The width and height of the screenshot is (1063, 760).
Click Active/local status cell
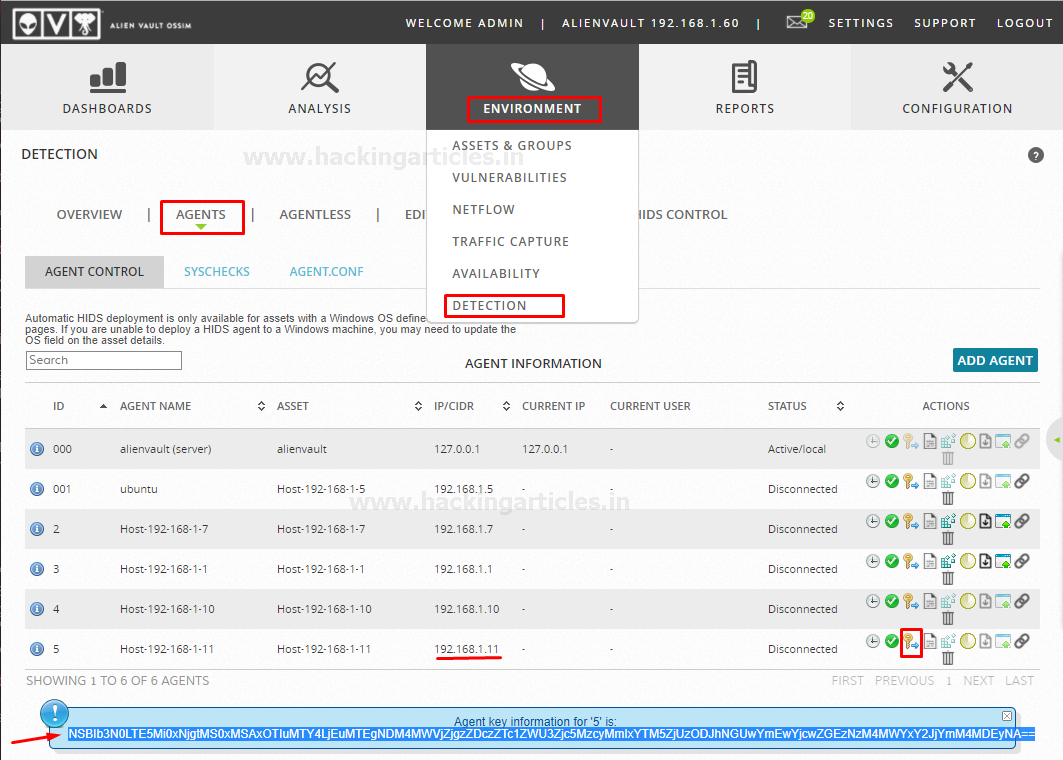pyautogui.click(x=797, y=449)
